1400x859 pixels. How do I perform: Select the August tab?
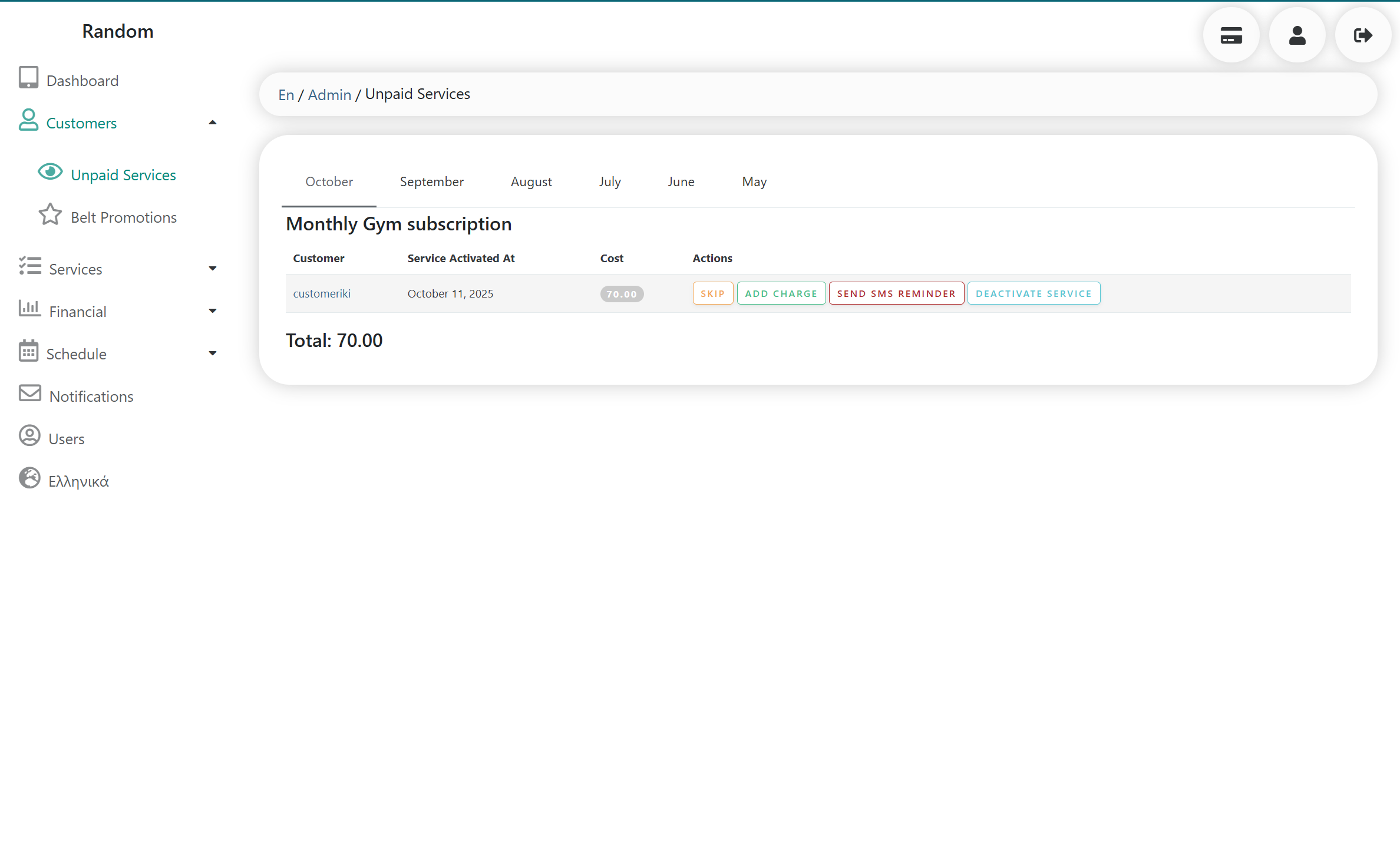tap(531, 182)
